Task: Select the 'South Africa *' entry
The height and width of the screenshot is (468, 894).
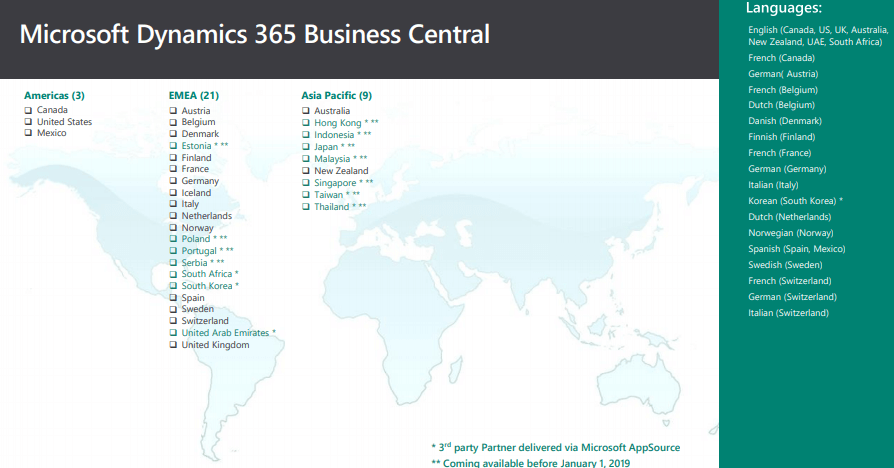Action: point(210,274)
